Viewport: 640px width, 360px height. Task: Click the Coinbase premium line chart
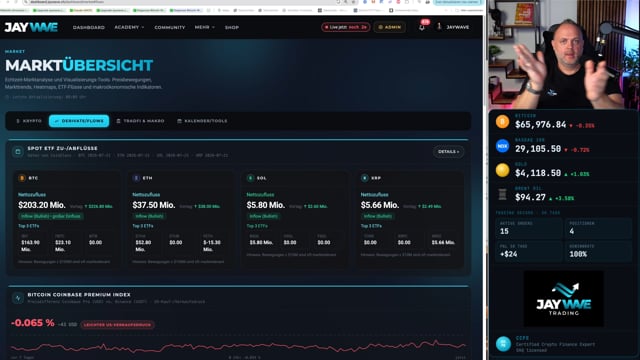(239, 347)
